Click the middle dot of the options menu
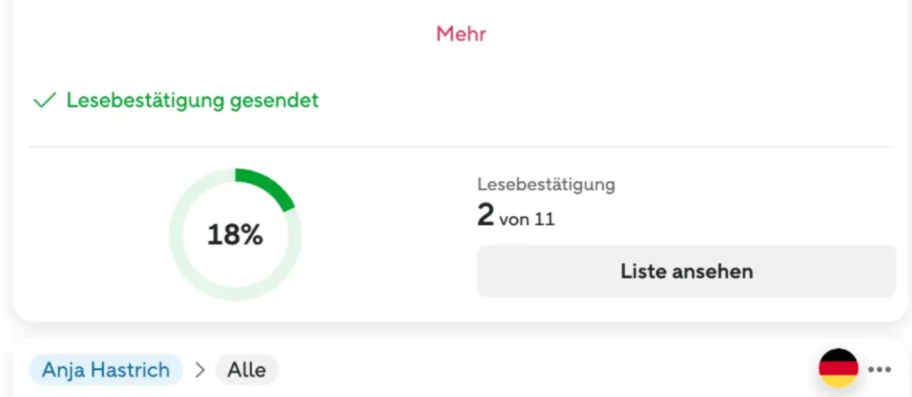The width and height of the screenshot is (912, 397). tap(879, 369)
